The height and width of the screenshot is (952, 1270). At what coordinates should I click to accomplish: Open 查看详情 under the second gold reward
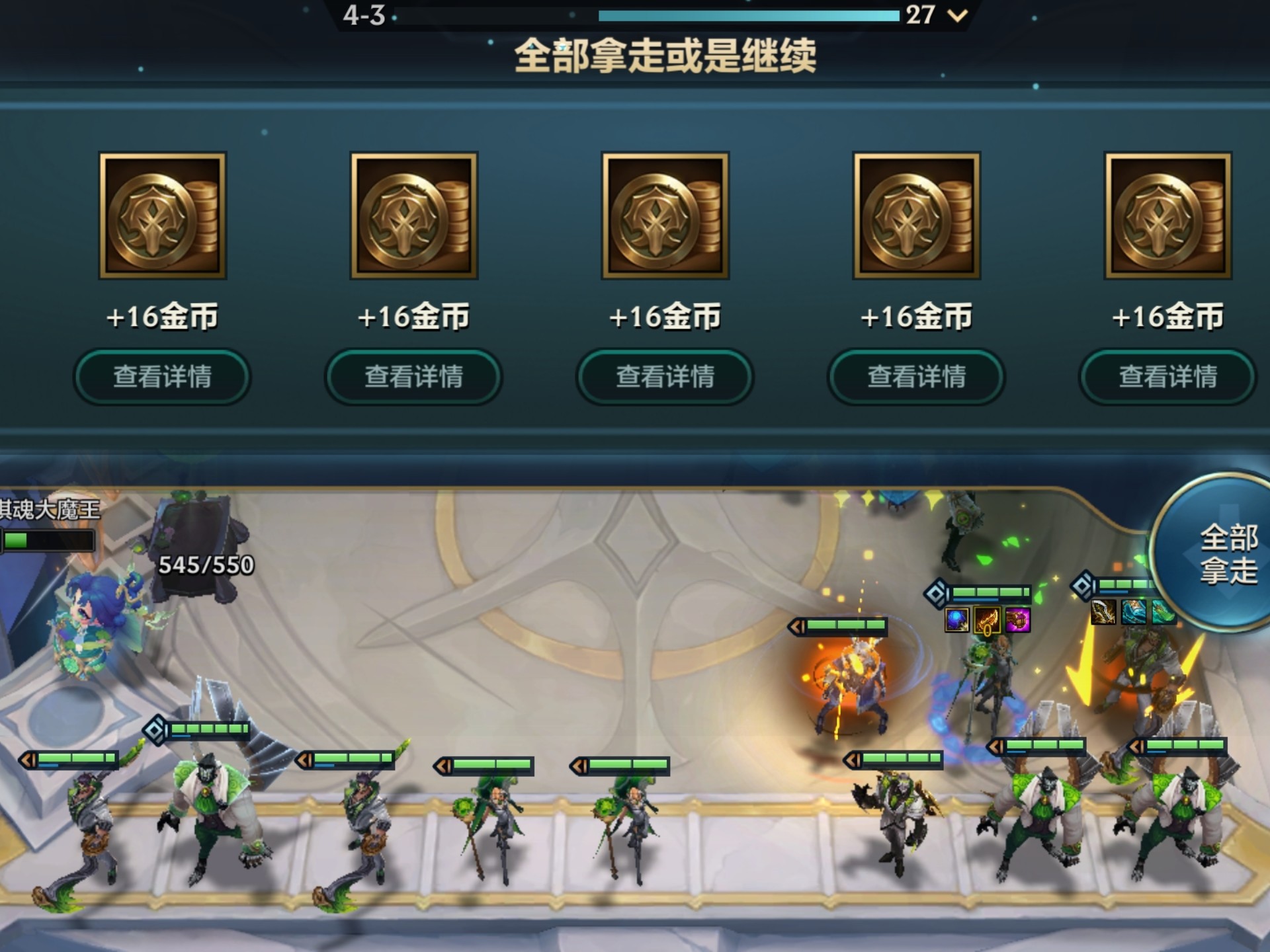(x=413, y=377)
